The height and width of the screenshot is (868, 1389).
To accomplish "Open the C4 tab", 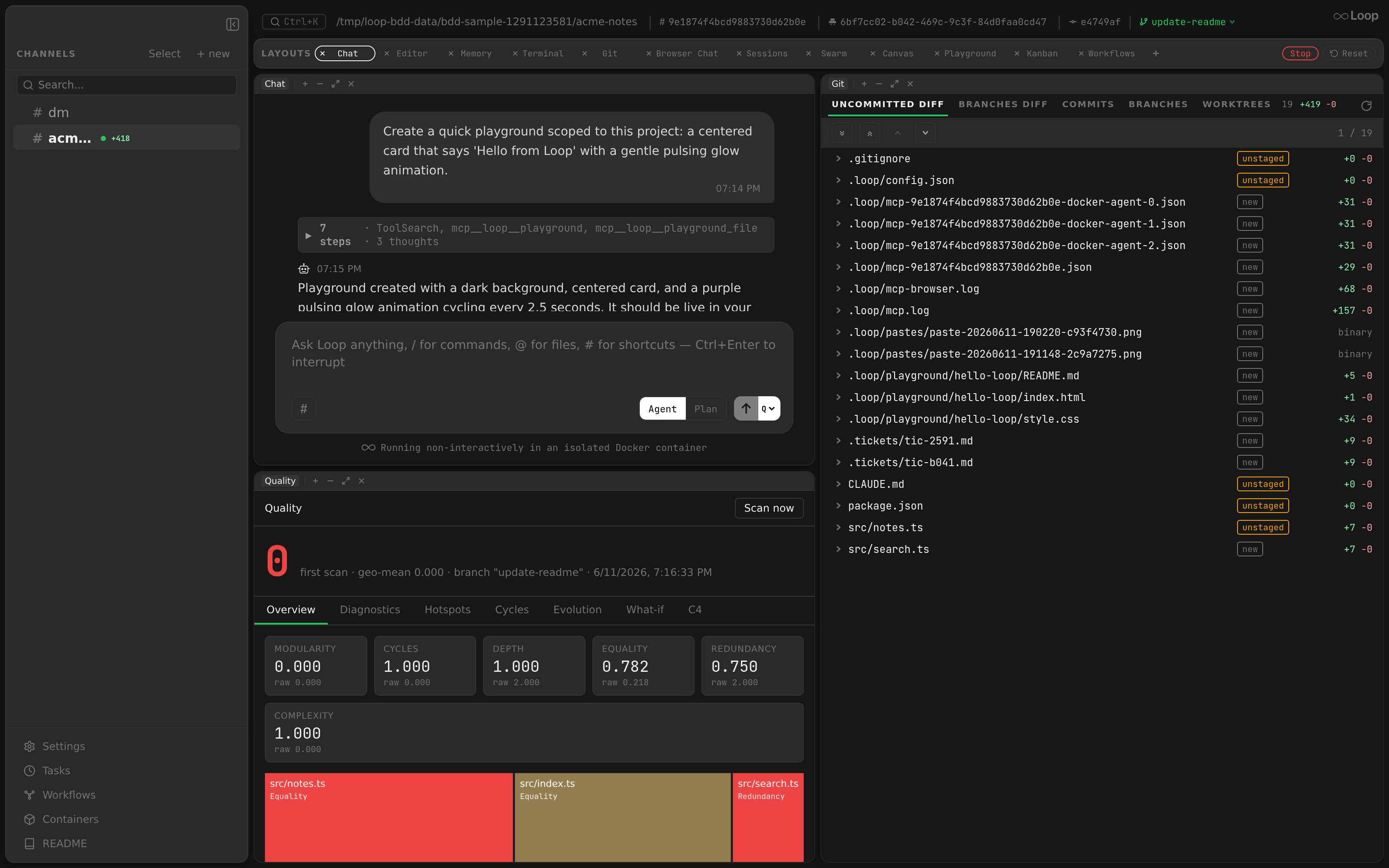I will tap(694, 610).
